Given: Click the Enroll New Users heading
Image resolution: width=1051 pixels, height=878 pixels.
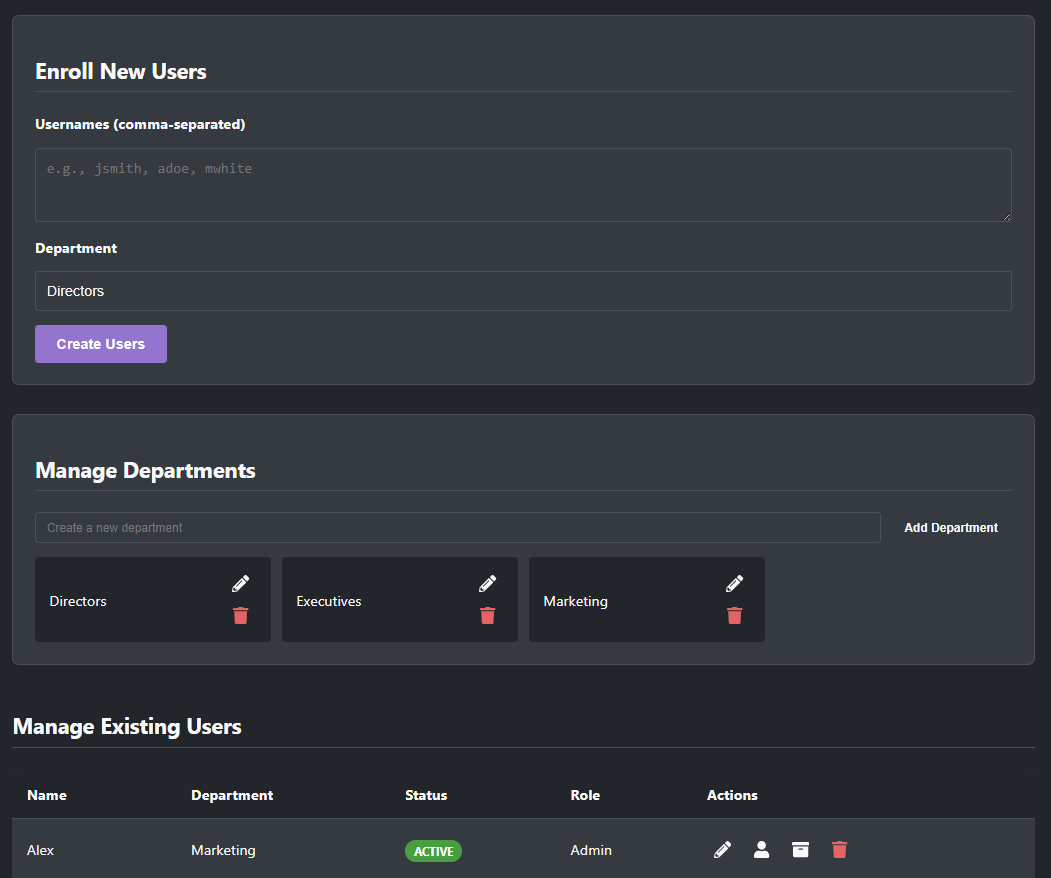Looking at the screenshot, I should tap(121, 71).
